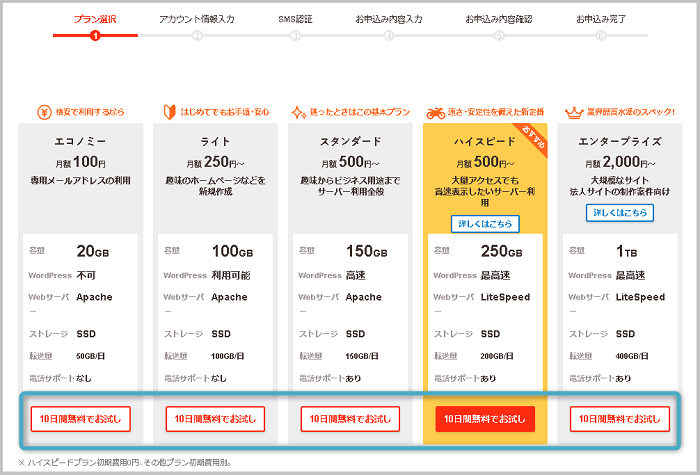
Task: Click WordPress 高速 on Standard card
Action: (356, 275)
